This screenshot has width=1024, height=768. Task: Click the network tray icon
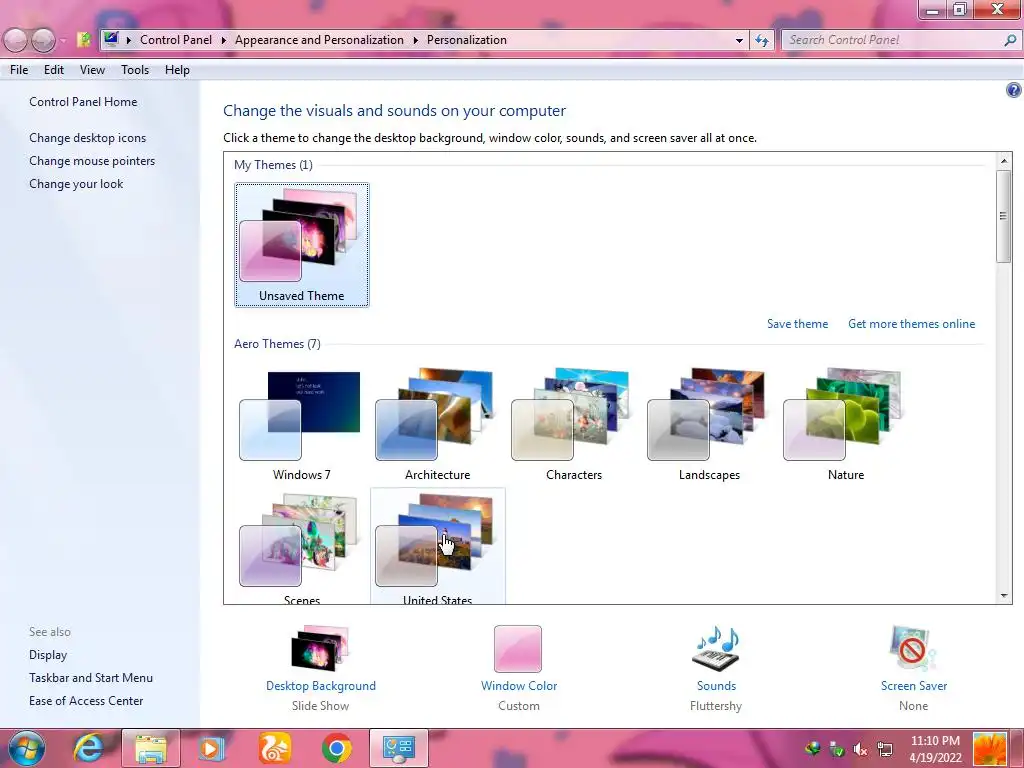click(885, 750)
